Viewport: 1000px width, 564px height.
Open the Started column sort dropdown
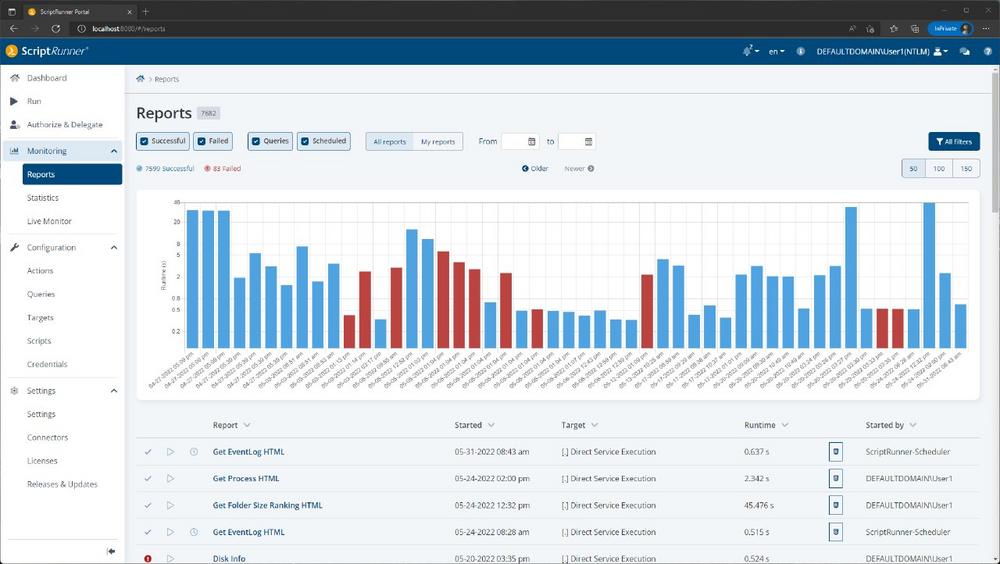pyautogui.click(x=490, y=426)
